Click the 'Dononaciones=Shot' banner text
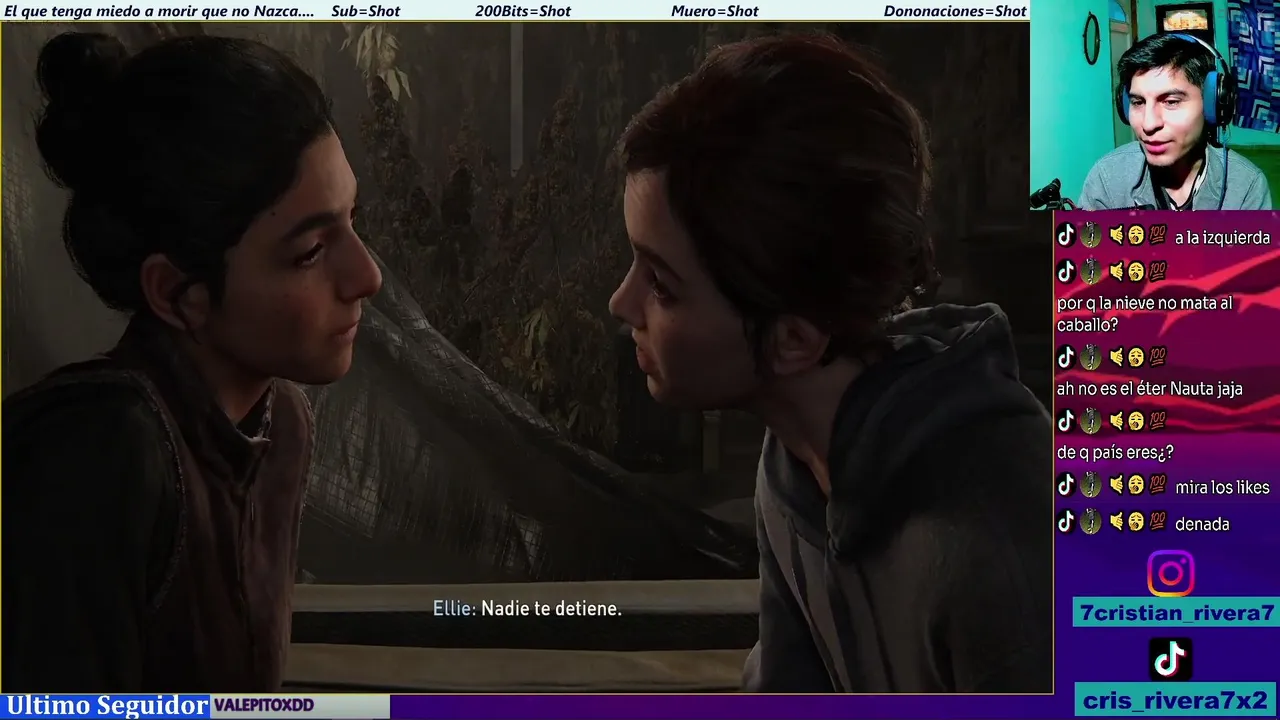The width and height of the screenshot is (1280, 720). 955,11
